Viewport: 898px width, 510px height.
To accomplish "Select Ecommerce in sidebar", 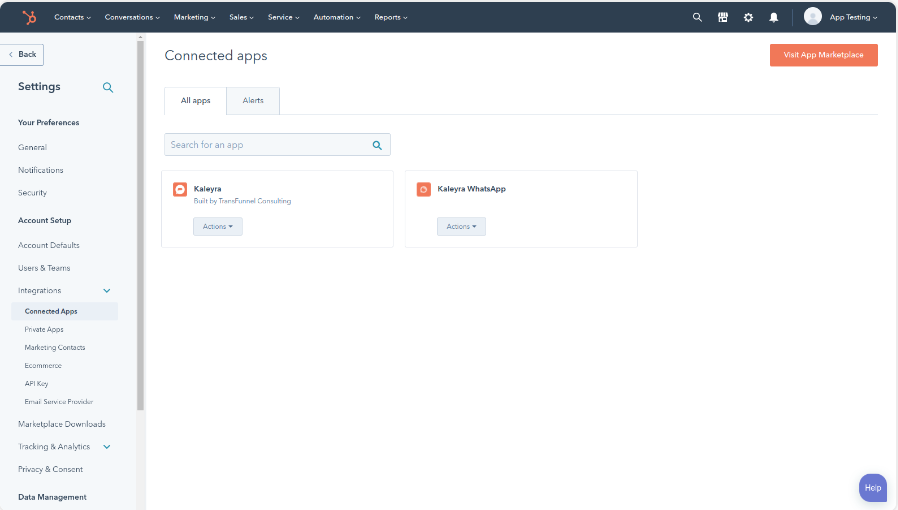I will (x=43, y=366).
